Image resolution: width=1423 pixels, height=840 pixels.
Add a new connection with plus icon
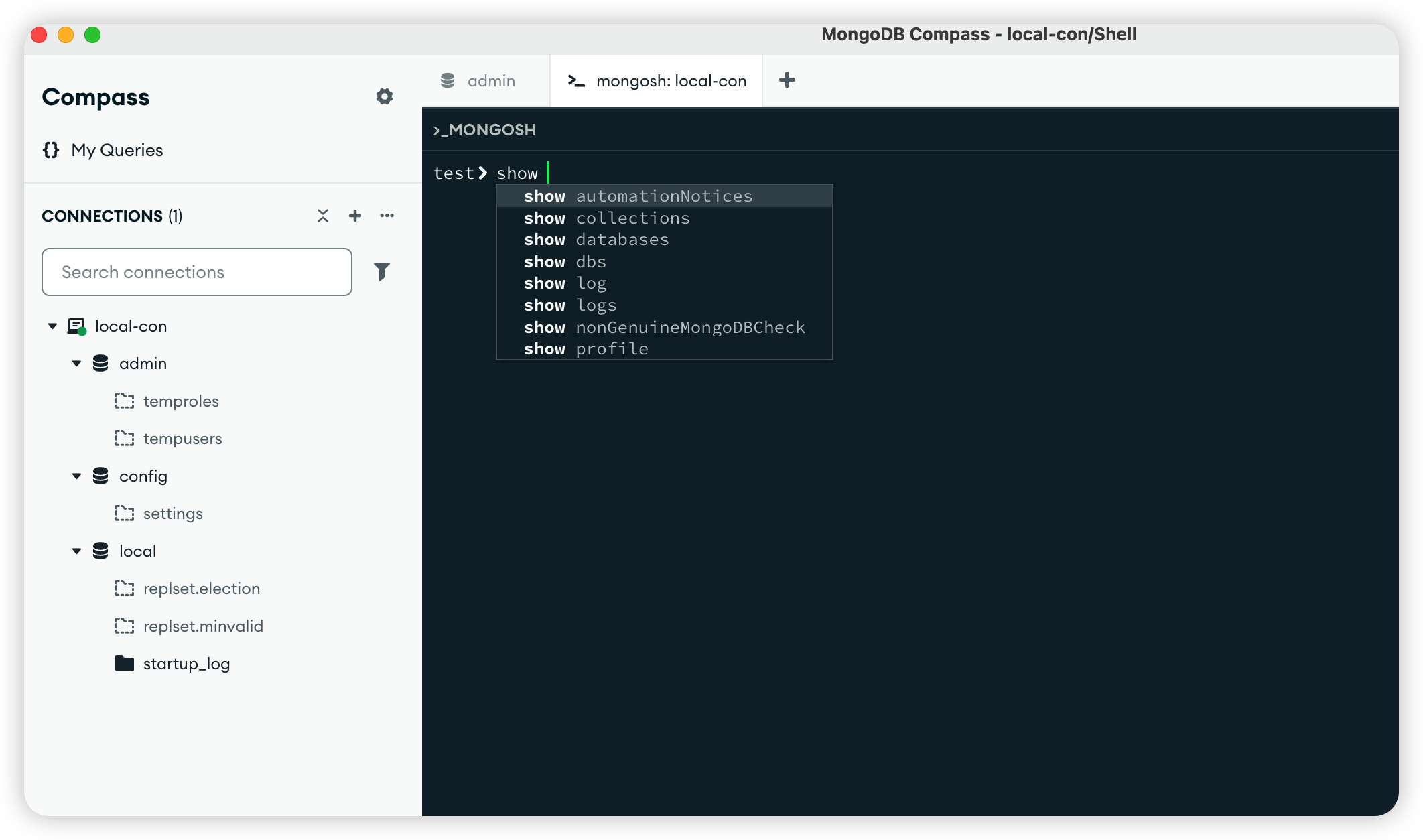(355, 216)
